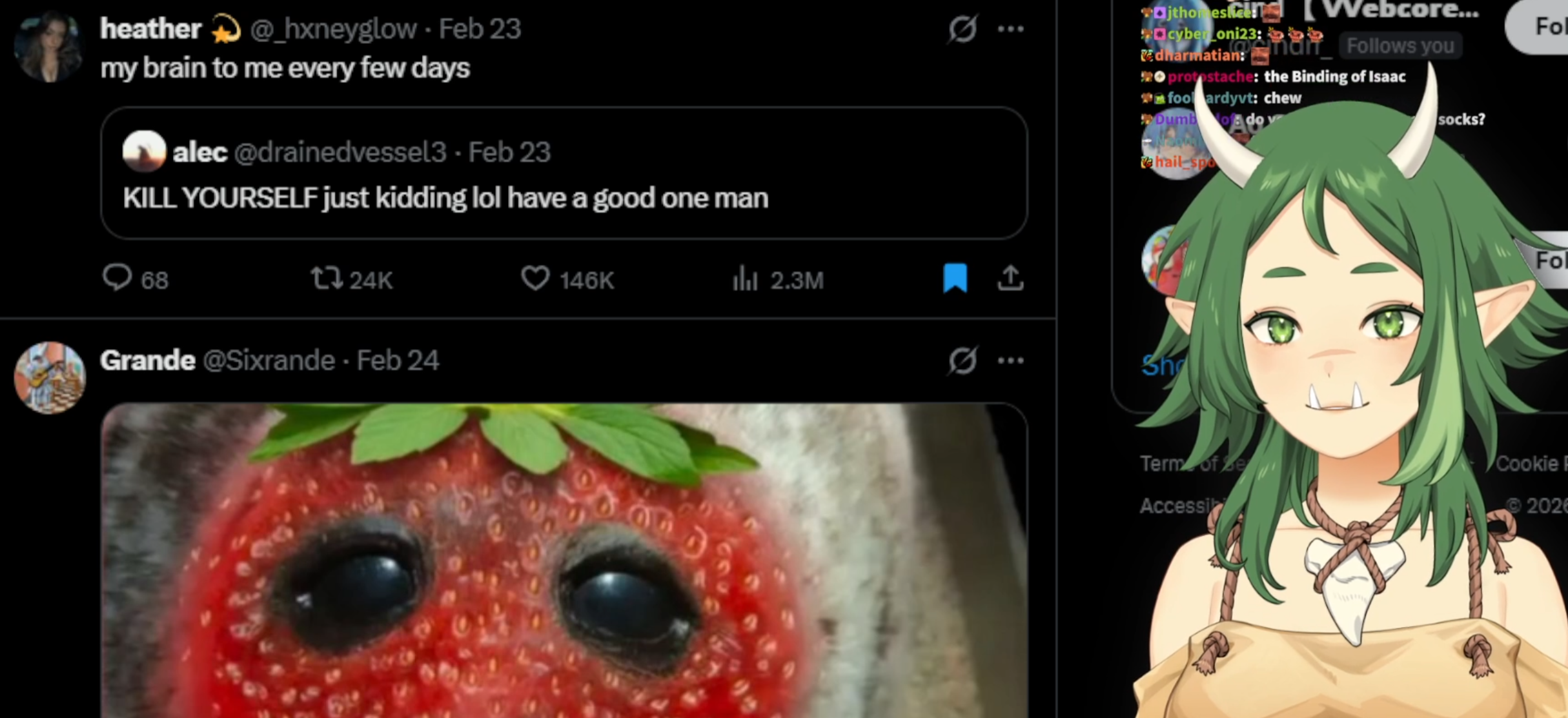Image resolution: width=1568 pixels, height=718 pixels.
Task: Retweet heather's tweet with 24K reposts
Action: click(x=351, y=279)
